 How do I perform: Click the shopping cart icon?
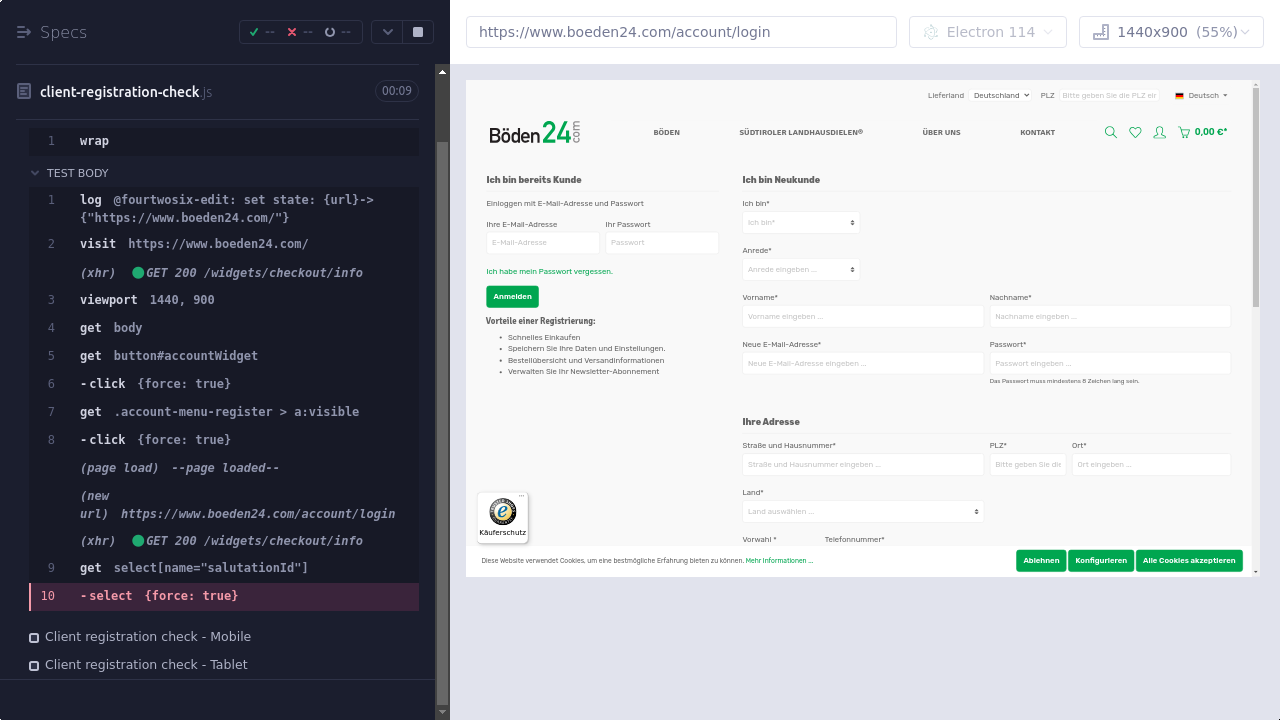(1184, 132)
